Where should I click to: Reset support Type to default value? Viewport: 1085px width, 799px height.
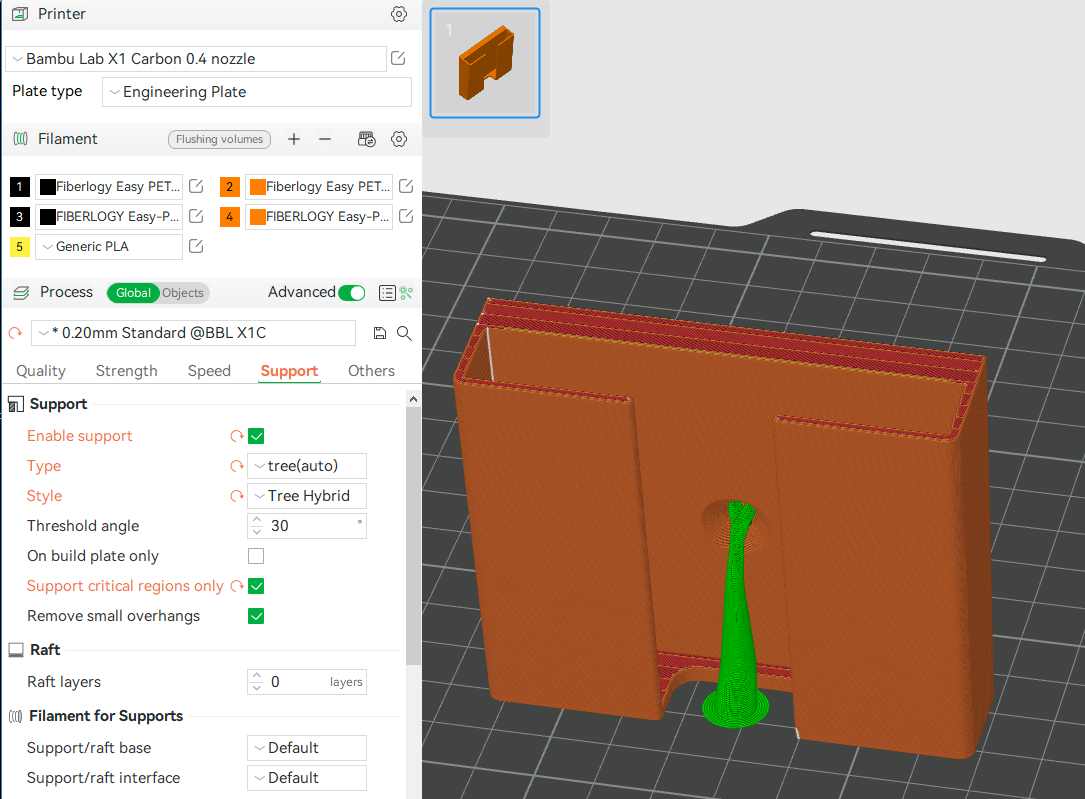click(x=237, y=466)
